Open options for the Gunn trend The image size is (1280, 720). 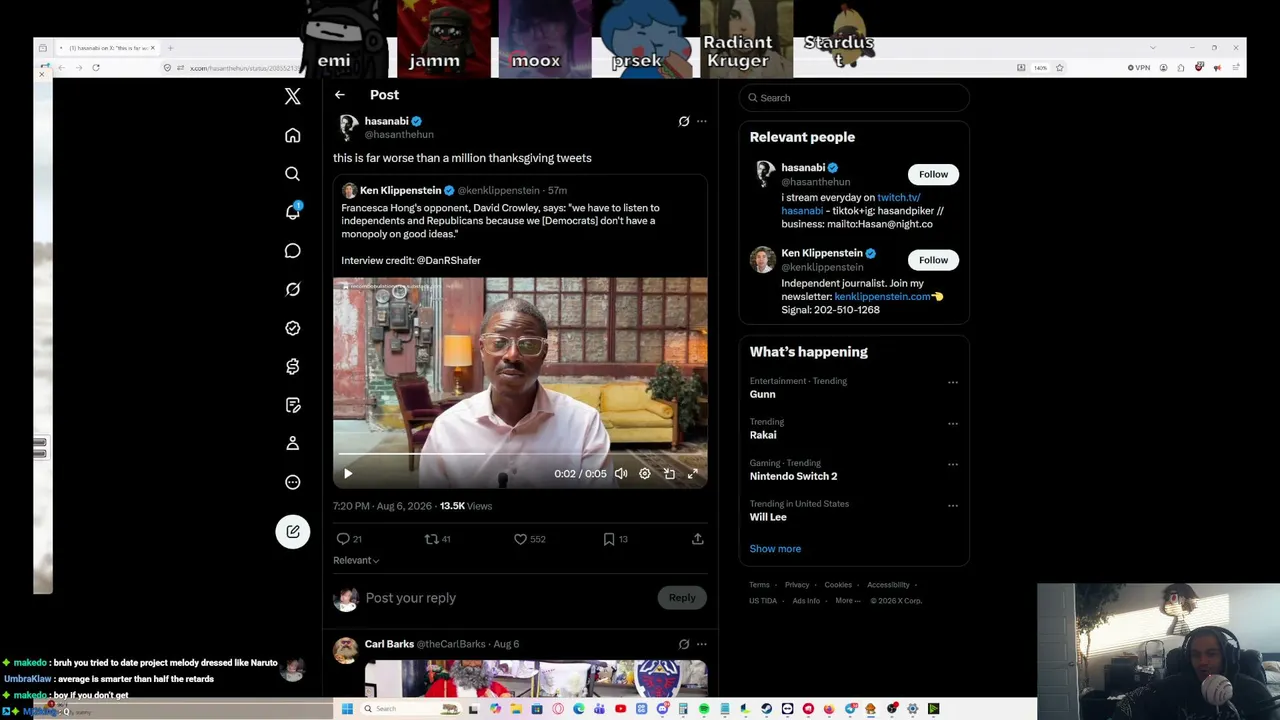point(952,382)
